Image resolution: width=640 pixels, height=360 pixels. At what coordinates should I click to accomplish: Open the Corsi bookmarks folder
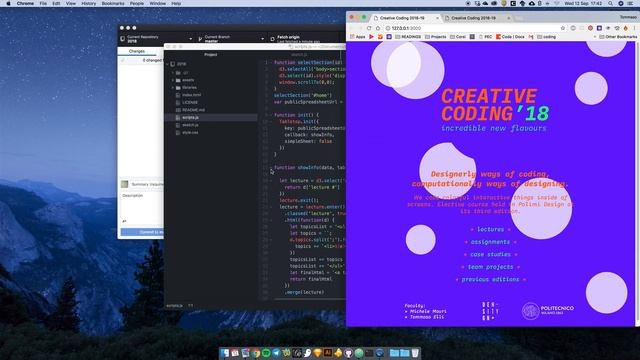(458, 37)
